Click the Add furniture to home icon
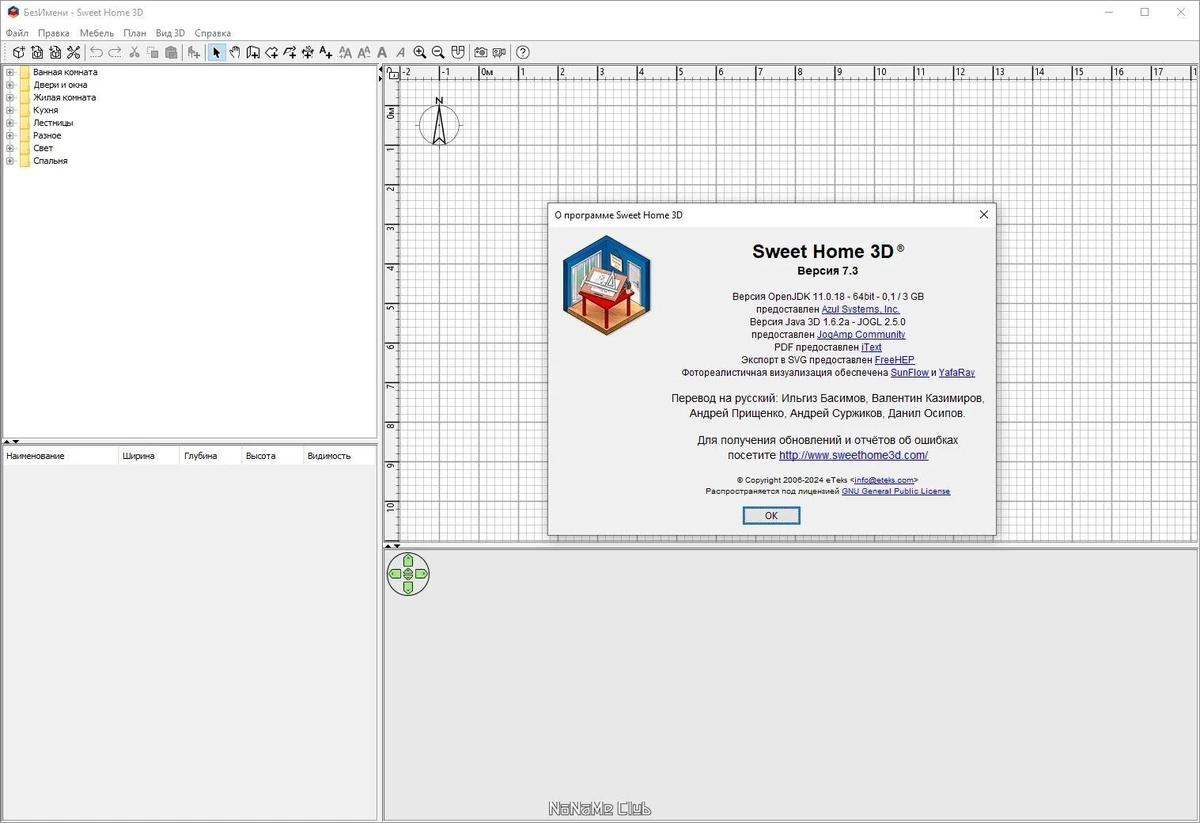 193,52
